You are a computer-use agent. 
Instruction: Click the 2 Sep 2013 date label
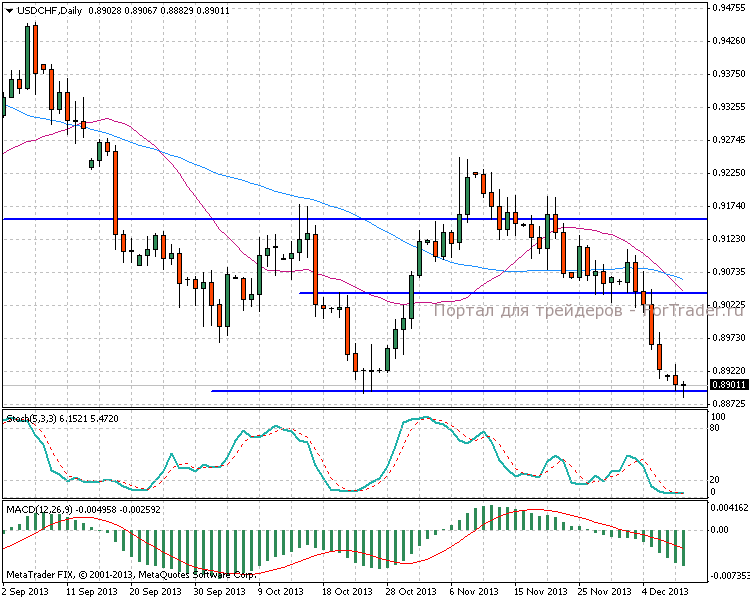pyautogui.click(x=25, y=592)
